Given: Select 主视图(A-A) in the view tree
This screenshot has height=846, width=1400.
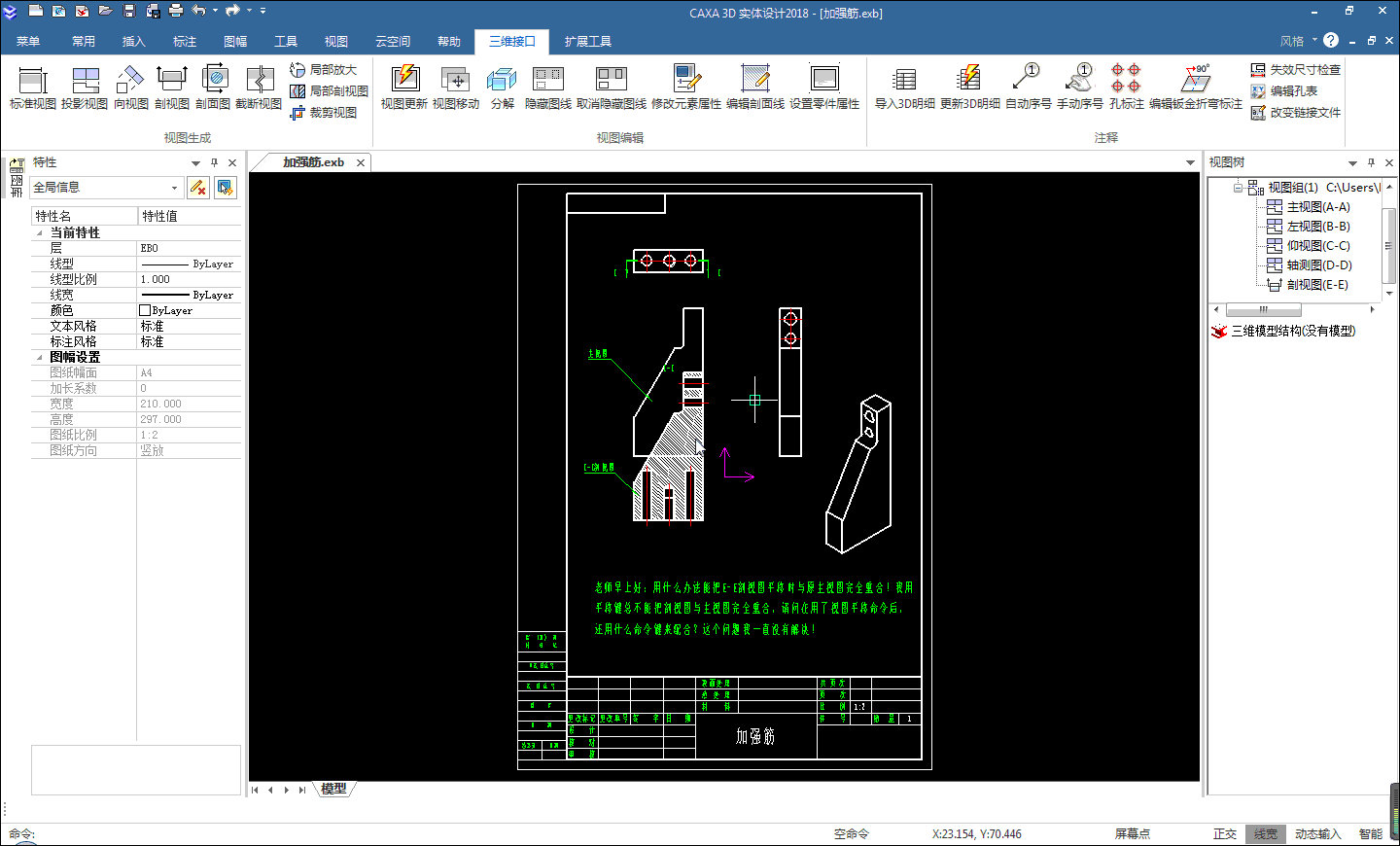Looking at the screenshot, I should 1317,207.
